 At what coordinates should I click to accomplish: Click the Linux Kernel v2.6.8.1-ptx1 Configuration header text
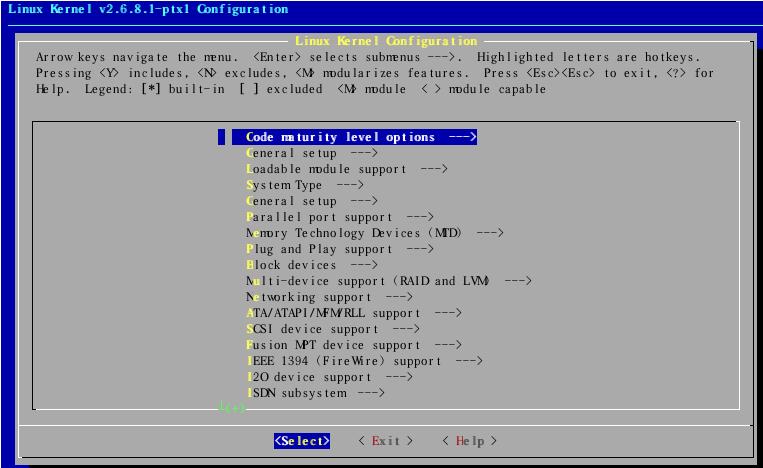tap(148, 9)
